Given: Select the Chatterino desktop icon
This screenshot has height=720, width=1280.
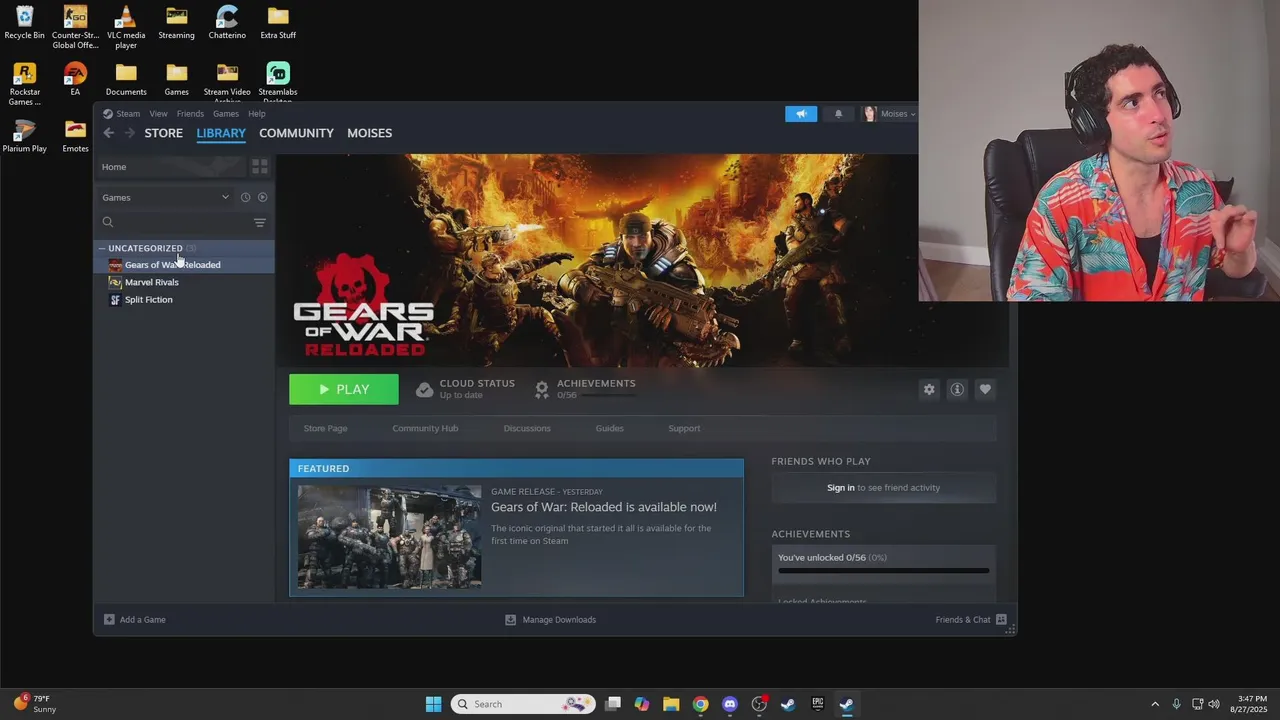Looking at the screenshot, I should pos(227,23).
